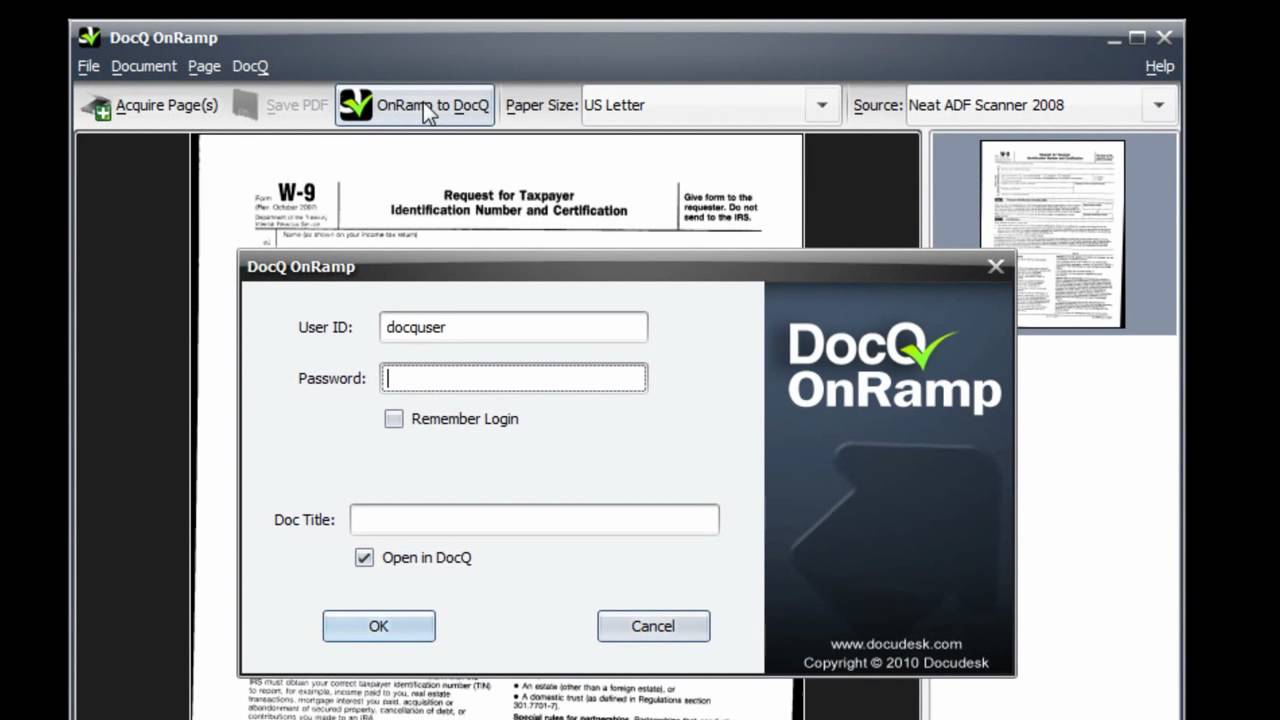This screenshot has width=1280, height=720.
Task: Open the Document menu
Action: (x=144, y=66)
